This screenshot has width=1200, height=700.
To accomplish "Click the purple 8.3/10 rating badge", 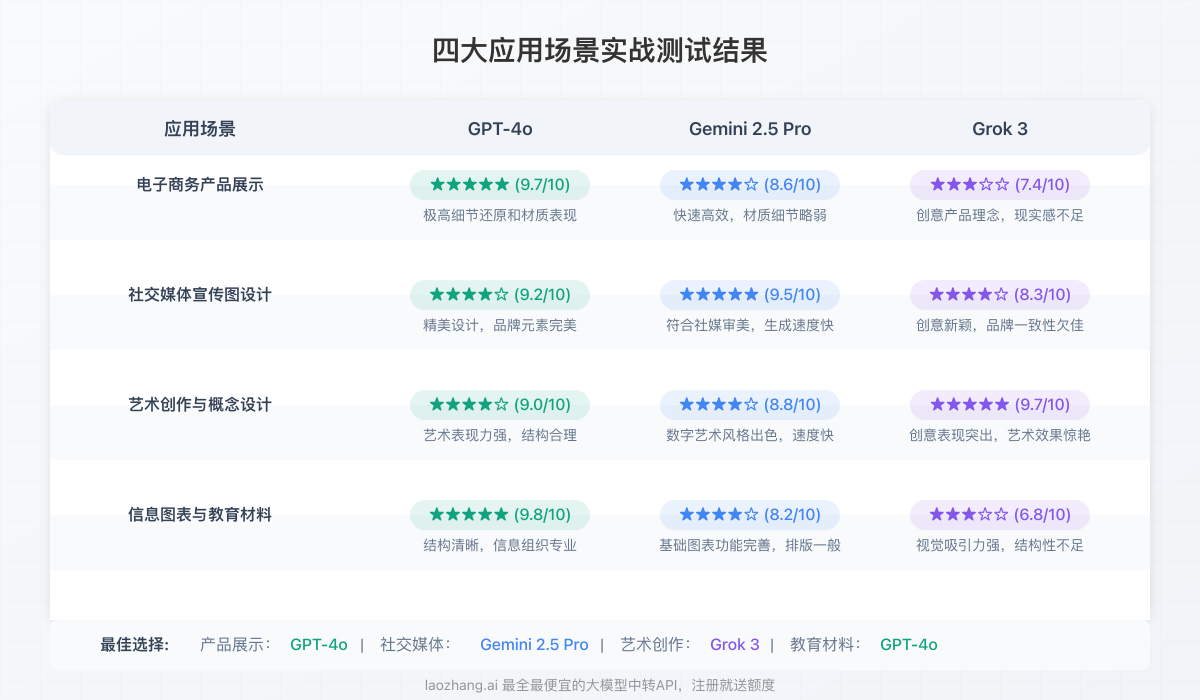I will tap(1000, 295).
